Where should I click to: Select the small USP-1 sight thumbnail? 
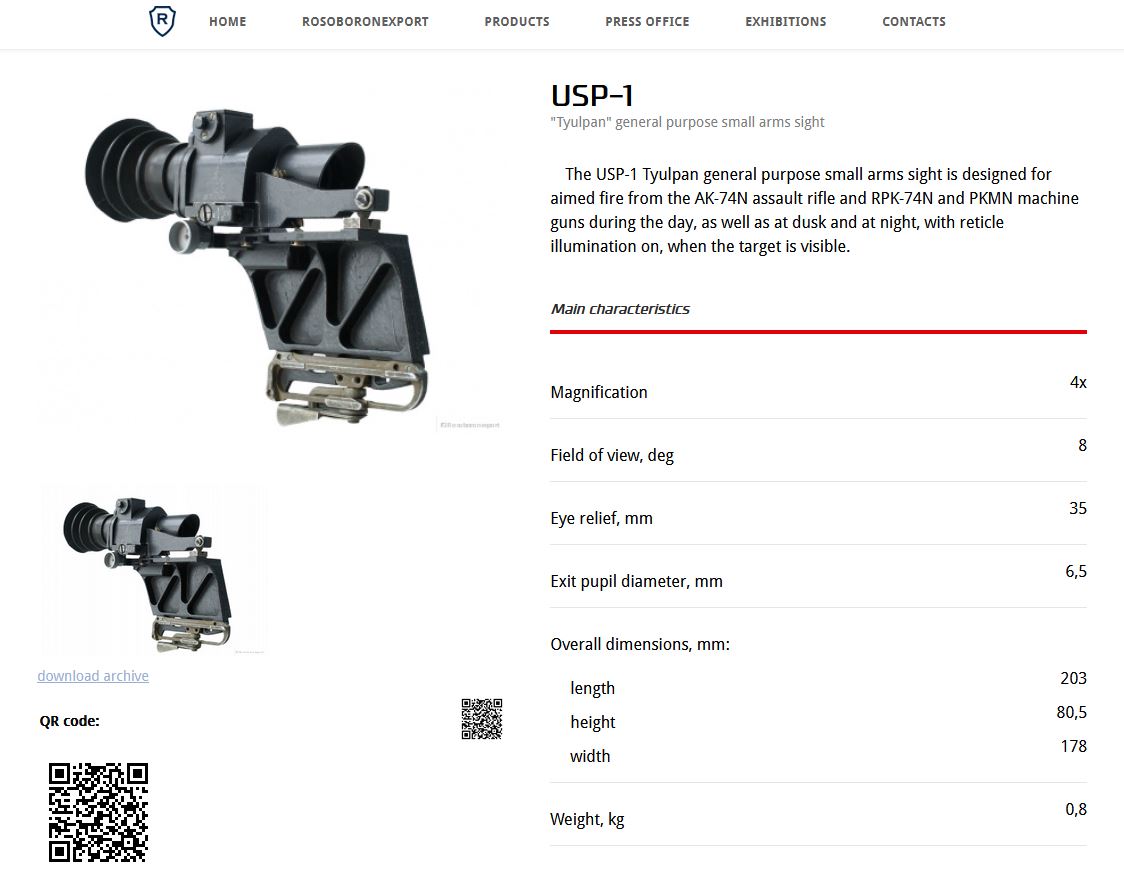coord(153,570)
